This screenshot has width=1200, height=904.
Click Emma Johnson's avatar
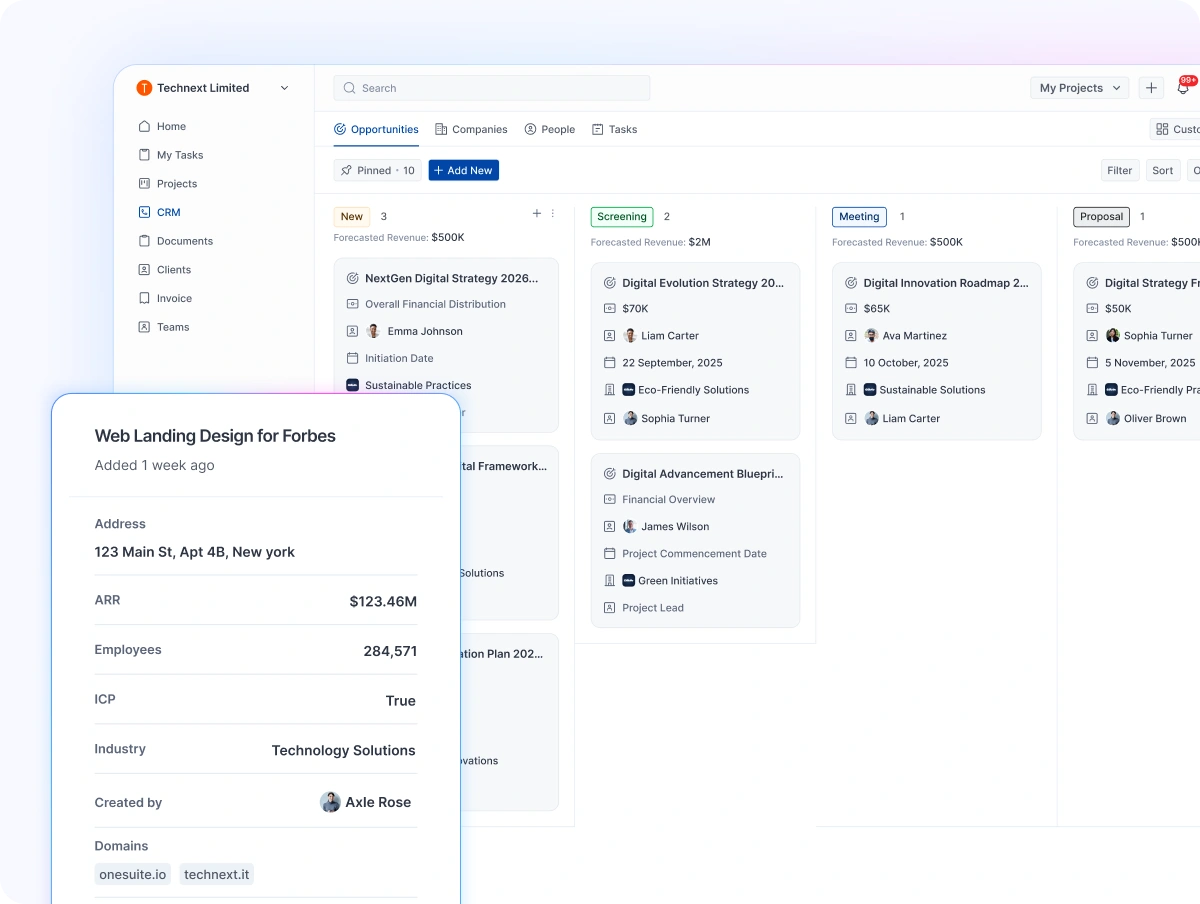pos(374,331)
